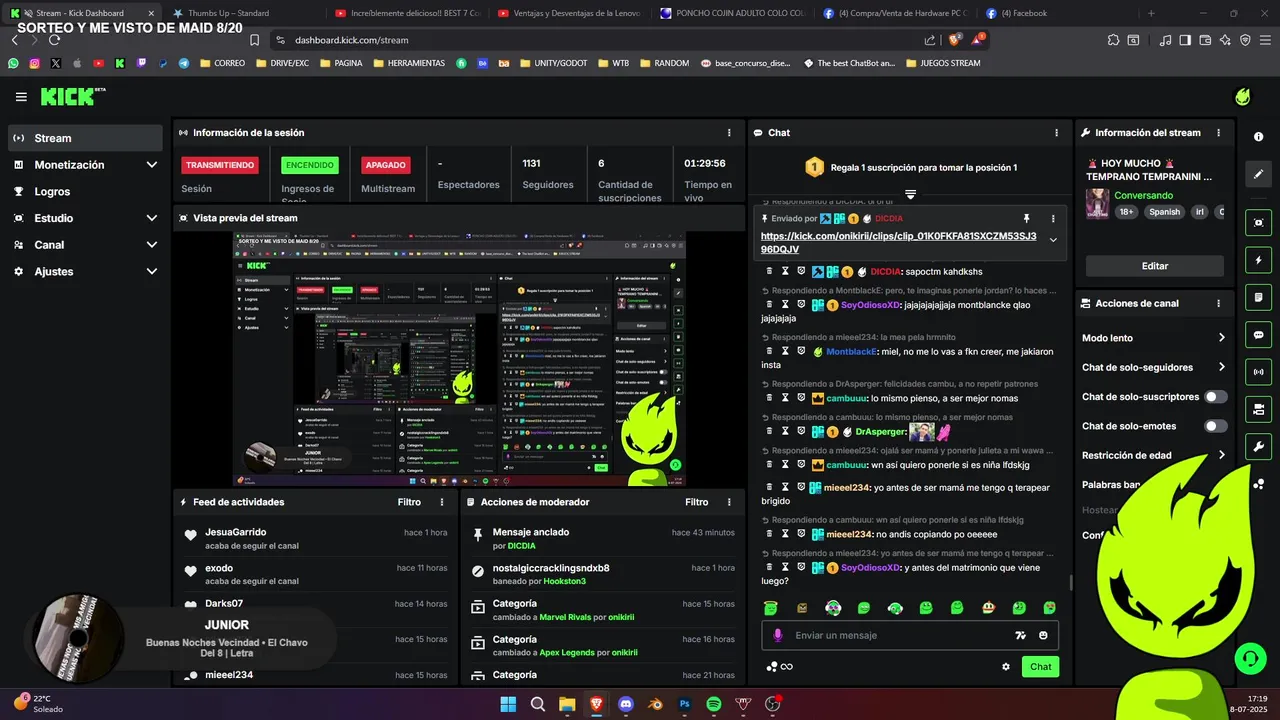Toggle Chat de solo-emotes switch
Image resolution: width=1280 pixels, height=720 pixels.
click(1215, 426)
